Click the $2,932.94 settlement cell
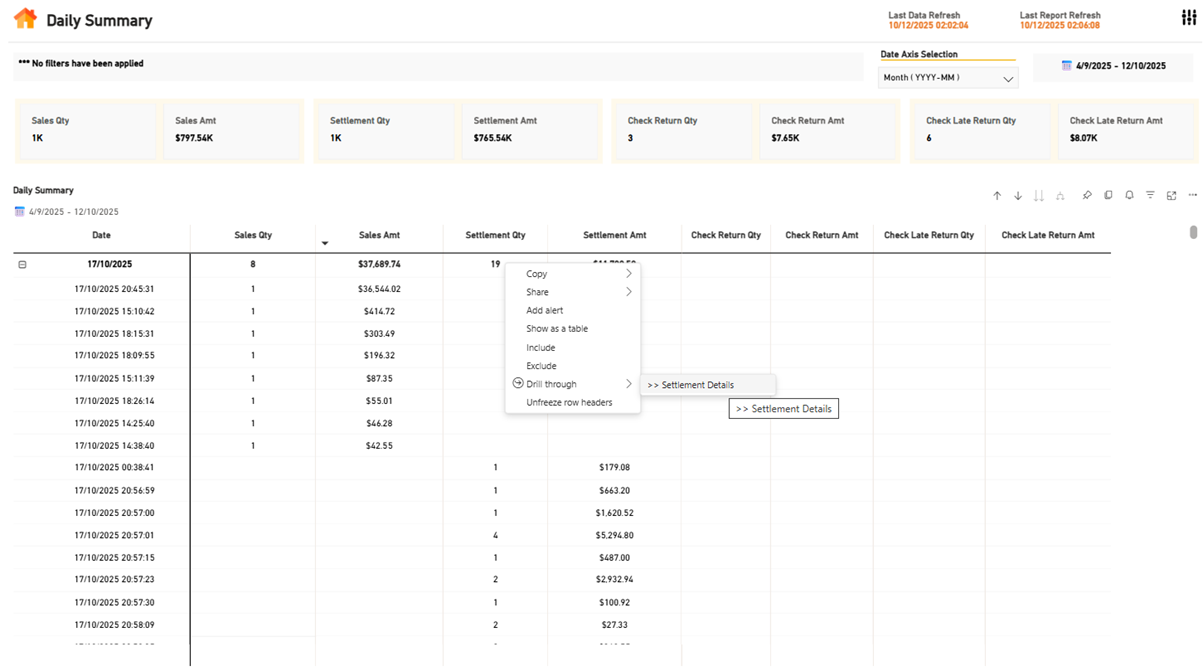1203x671 pixels. point(614,580)
